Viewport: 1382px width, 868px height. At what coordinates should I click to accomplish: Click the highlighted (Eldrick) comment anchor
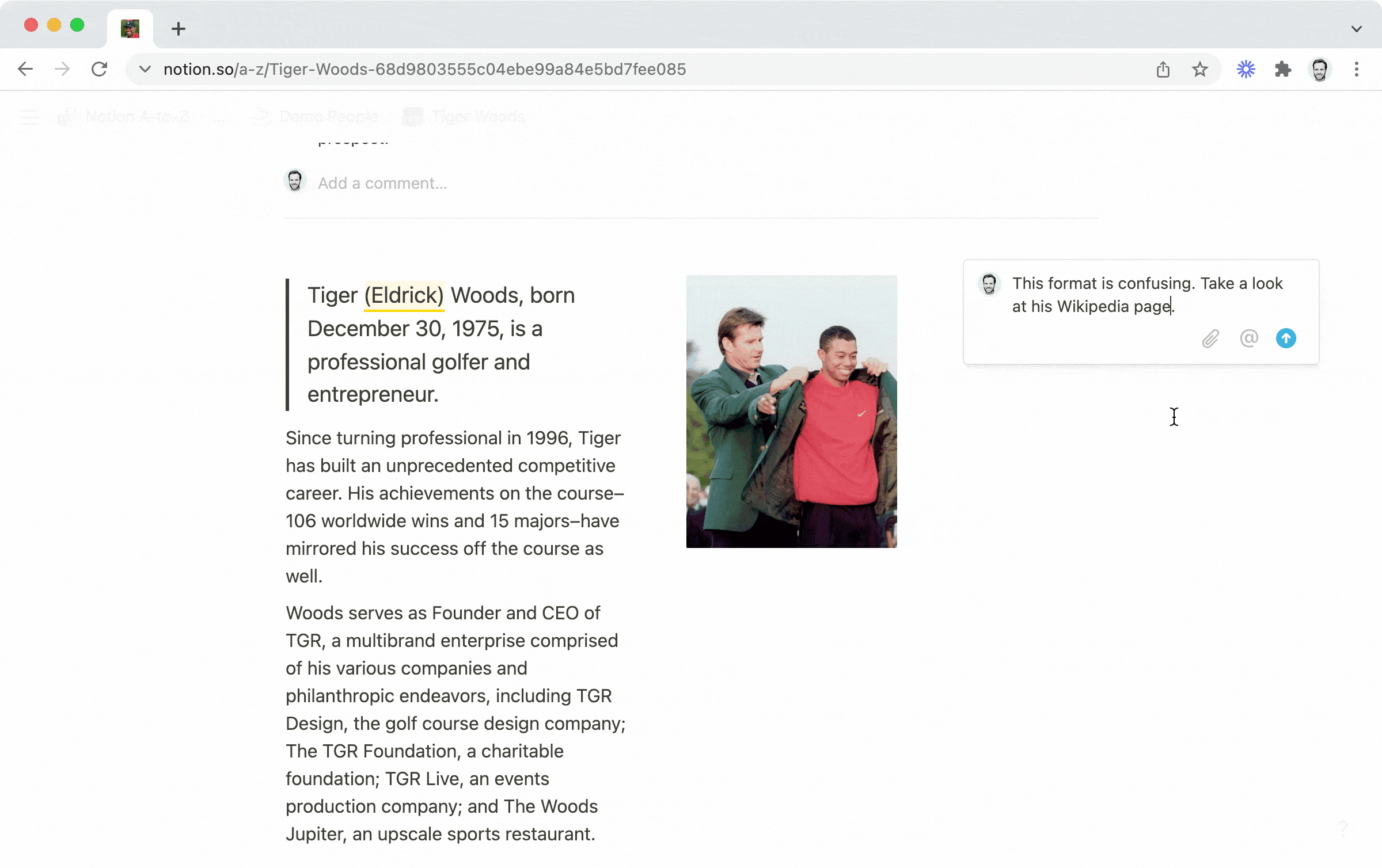[x=404, y=295]
